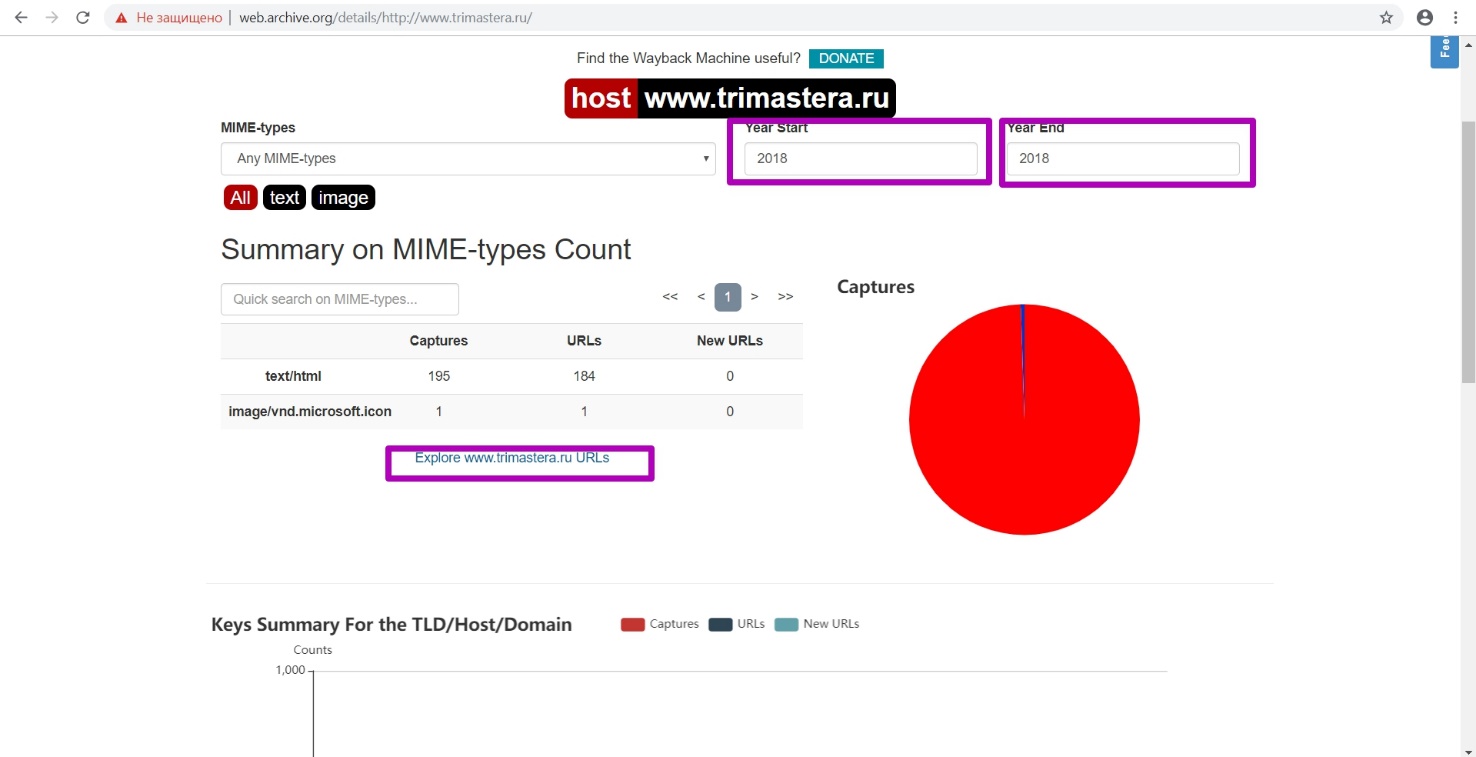
Task: Focus the Quick search on MIME-types box
Action: tap(340, 299)
